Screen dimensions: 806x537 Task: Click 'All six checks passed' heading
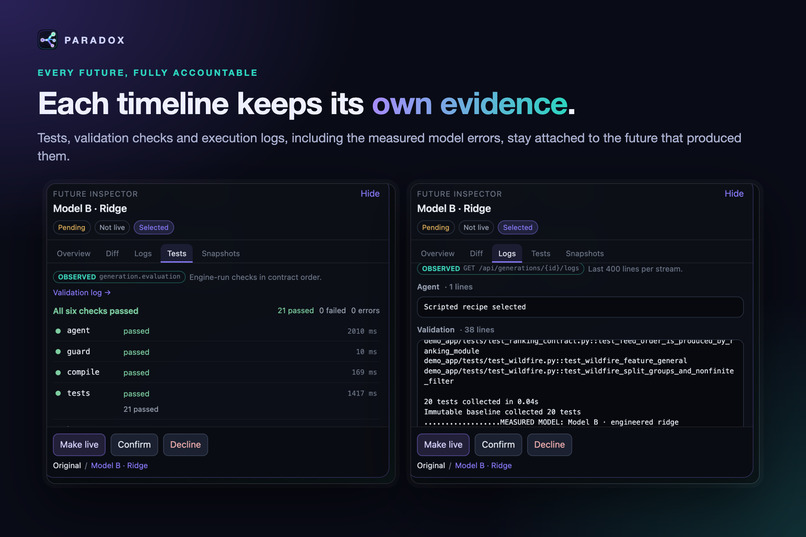96,311
